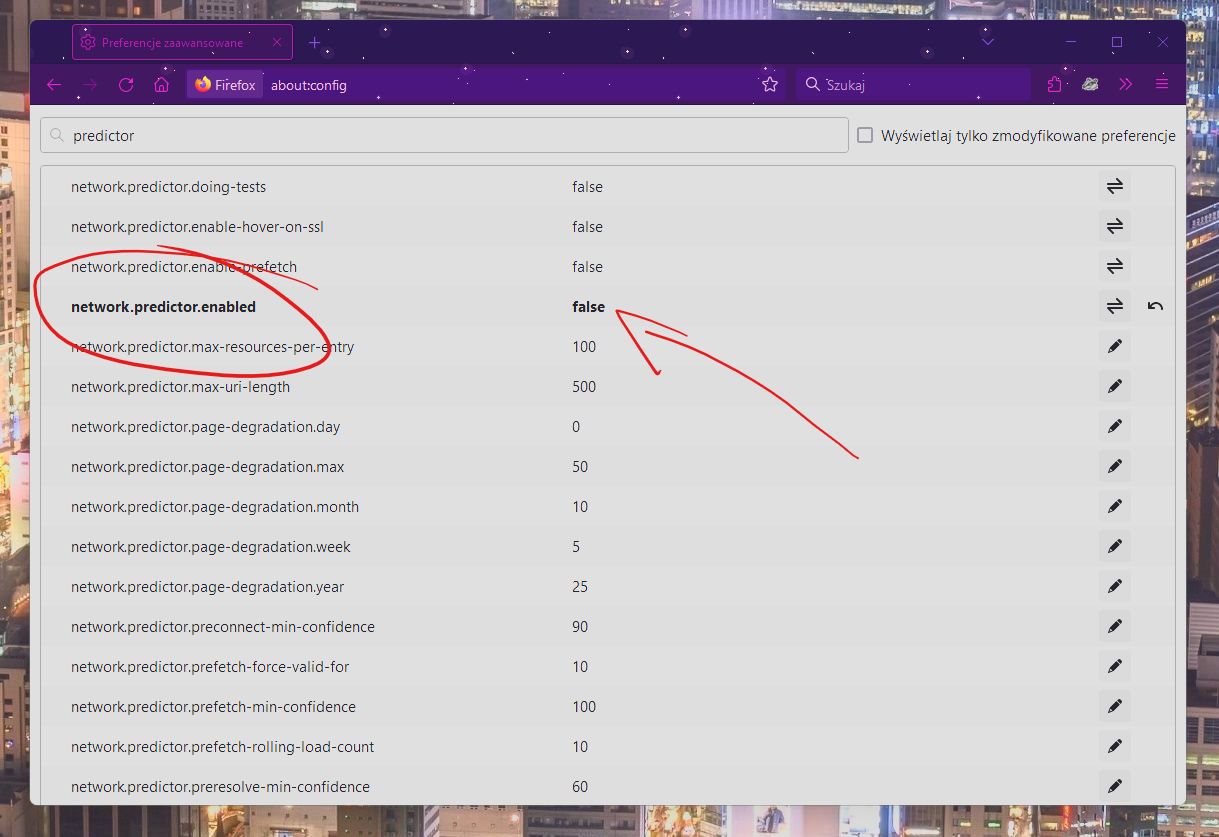Edit network.predictor.page-degradation.month value
Screen dimensions: 1219x837
1115,507
